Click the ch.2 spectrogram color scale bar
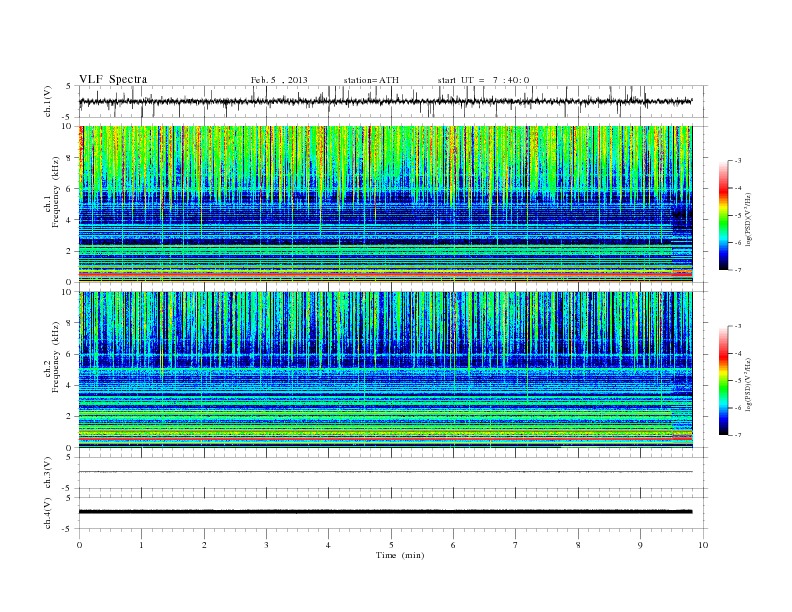The image size is (792, 612). [723, 381]
